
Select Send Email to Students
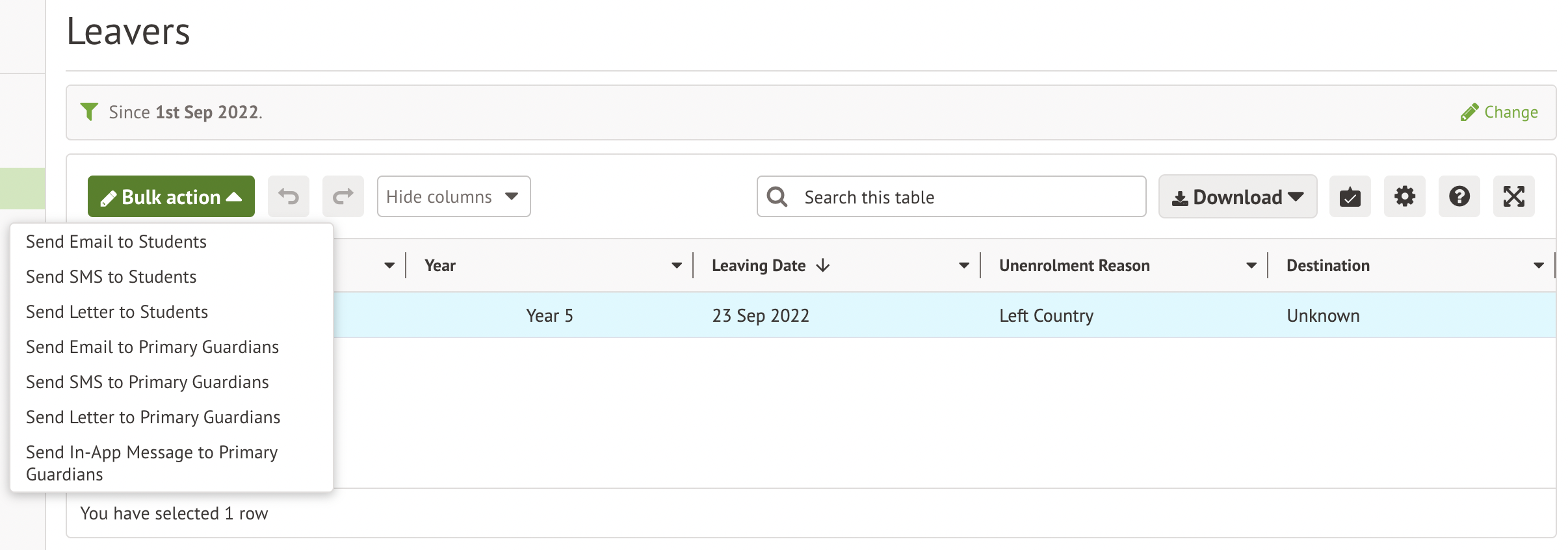[x=116, y=242]
